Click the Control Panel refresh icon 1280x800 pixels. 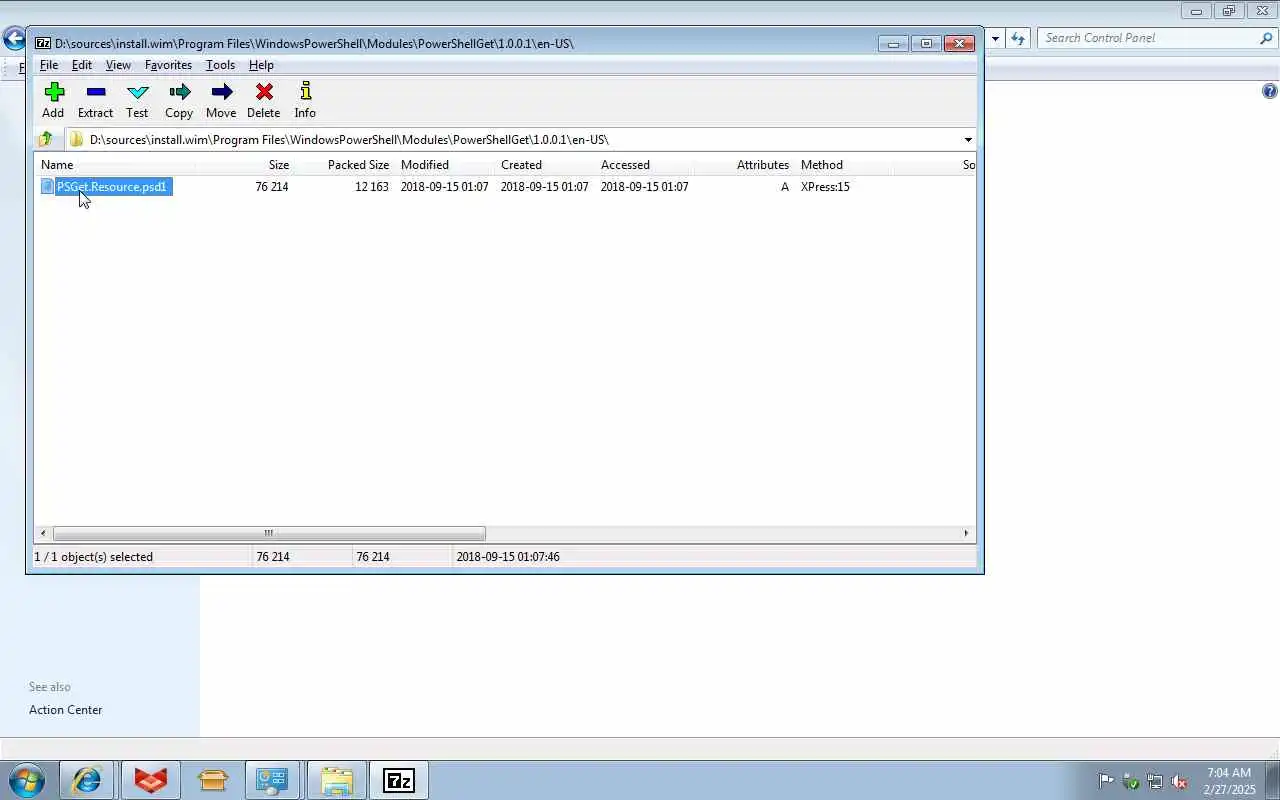tap(1018, 38)
